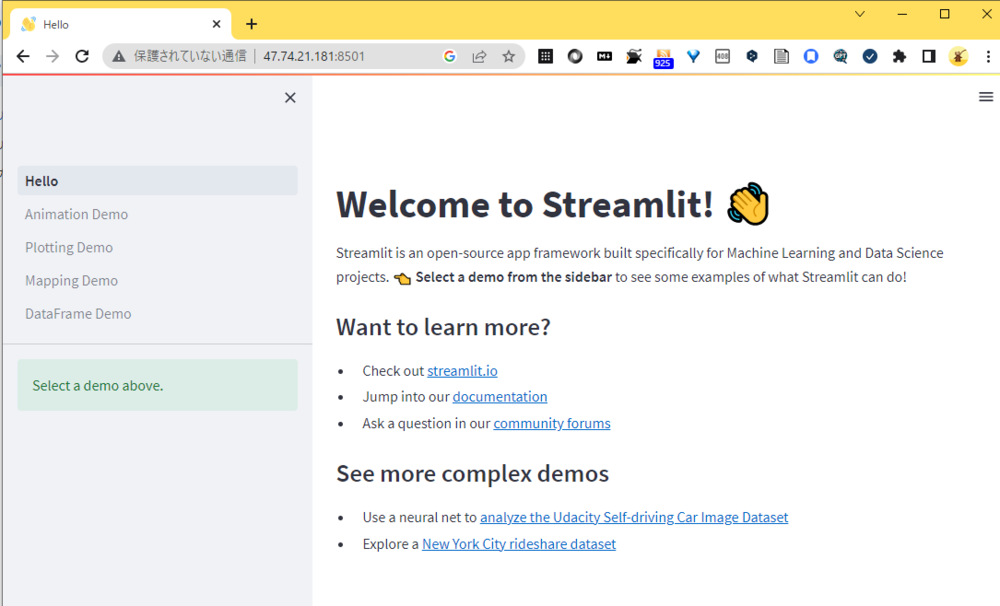Click the browser reload icon
Screen dimensions: 1000x606
click(82, 57)
